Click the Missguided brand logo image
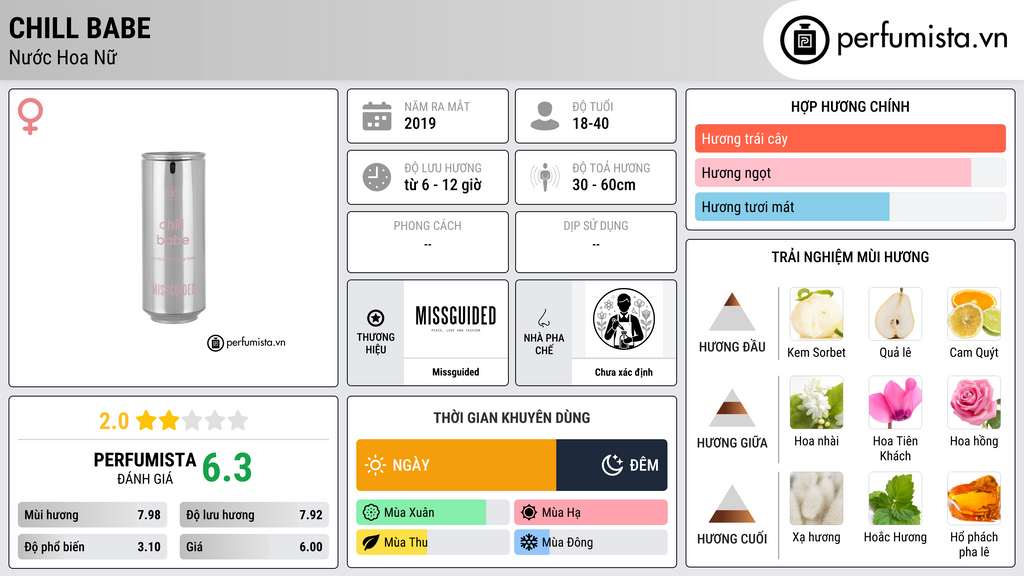 coord(456,319)
